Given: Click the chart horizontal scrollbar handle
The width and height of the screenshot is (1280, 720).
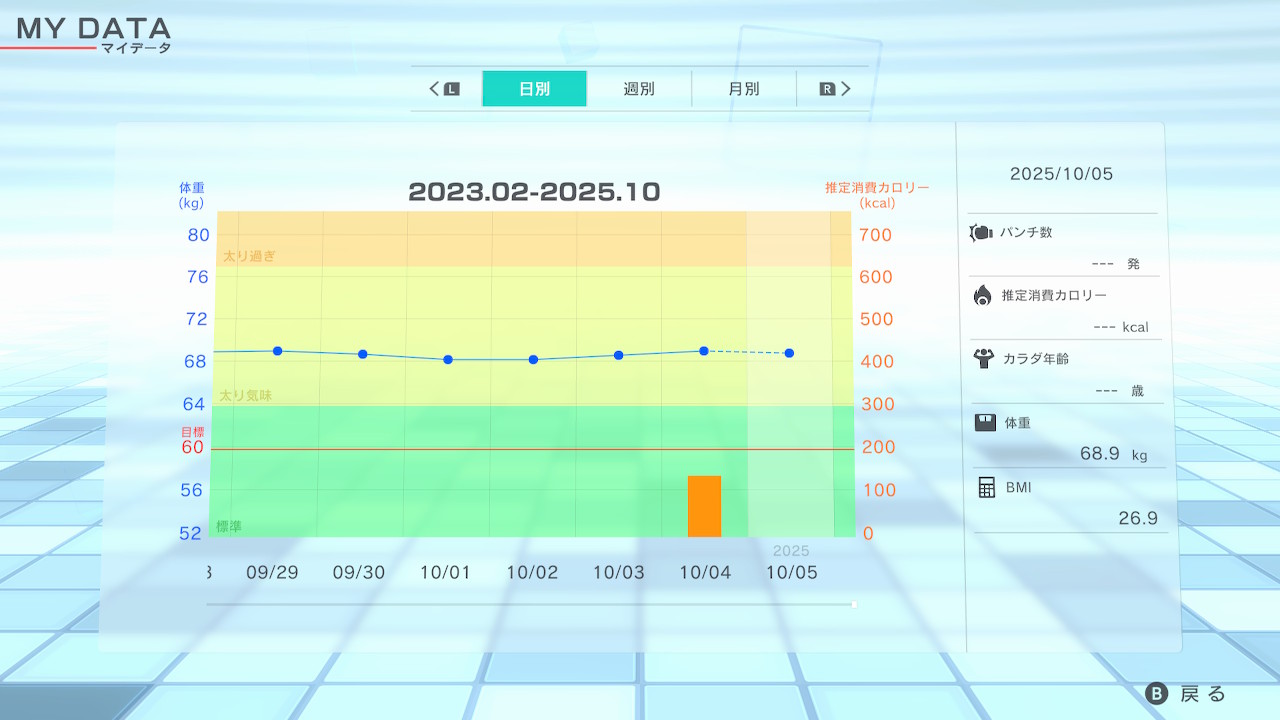Looking at the screenshot, I should (853, 604).
